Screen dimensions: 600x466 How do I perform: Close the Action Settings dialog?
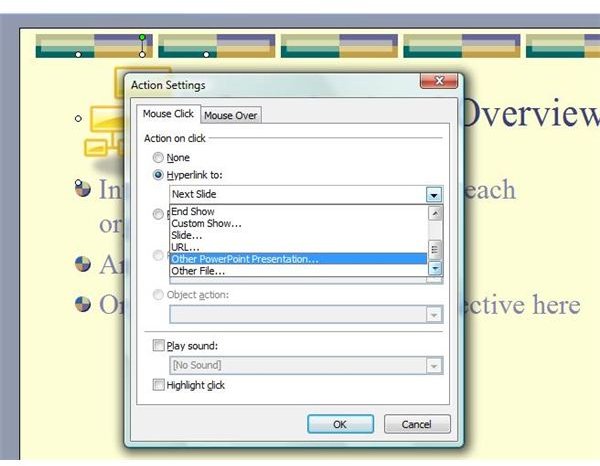[439, 80]
